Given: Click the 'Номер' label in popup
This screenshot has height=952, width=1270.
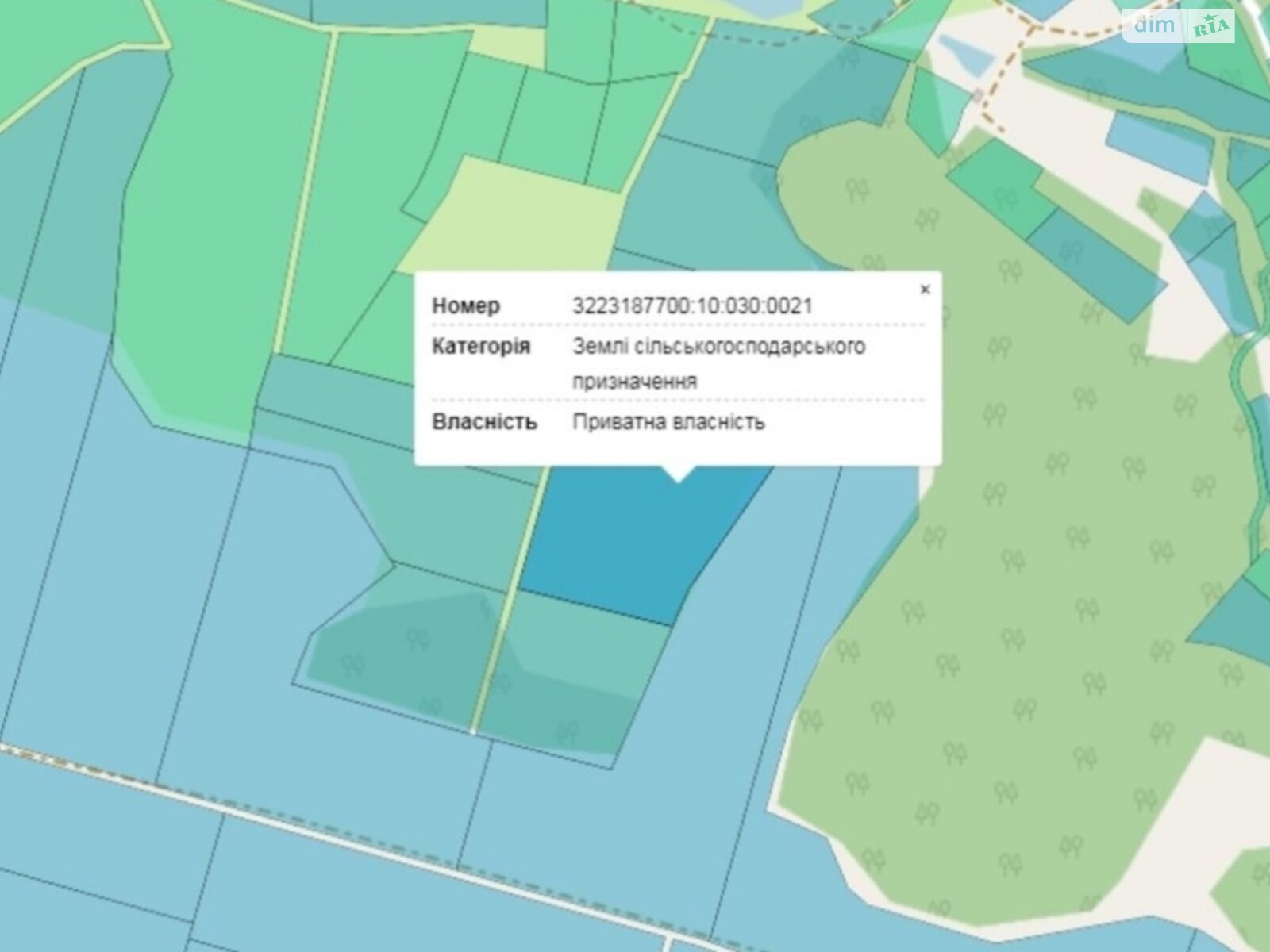Looking at the screenshot, I should point(466,306).
